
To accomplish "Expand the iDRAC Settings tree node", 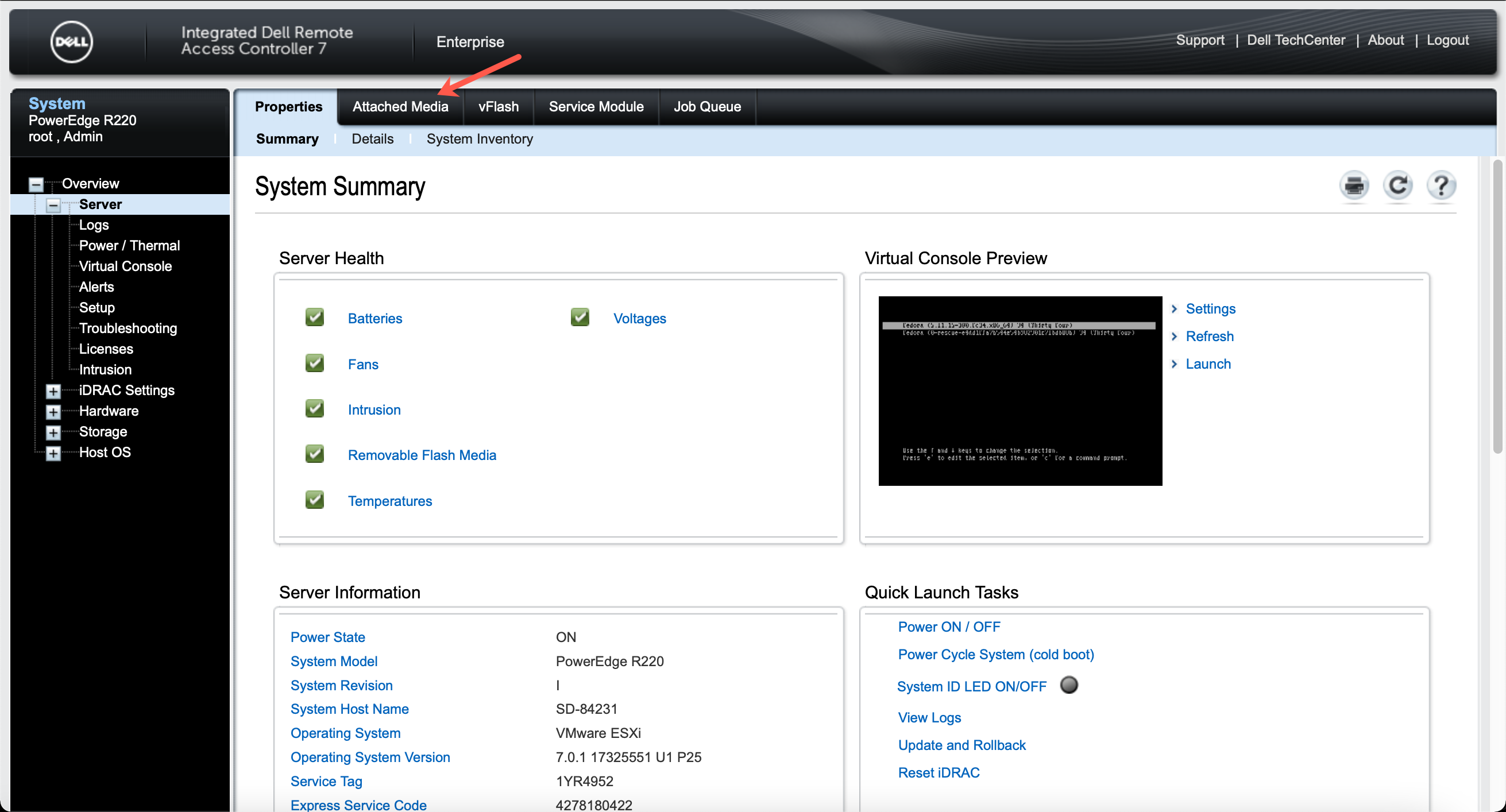I will coord(53,391).
